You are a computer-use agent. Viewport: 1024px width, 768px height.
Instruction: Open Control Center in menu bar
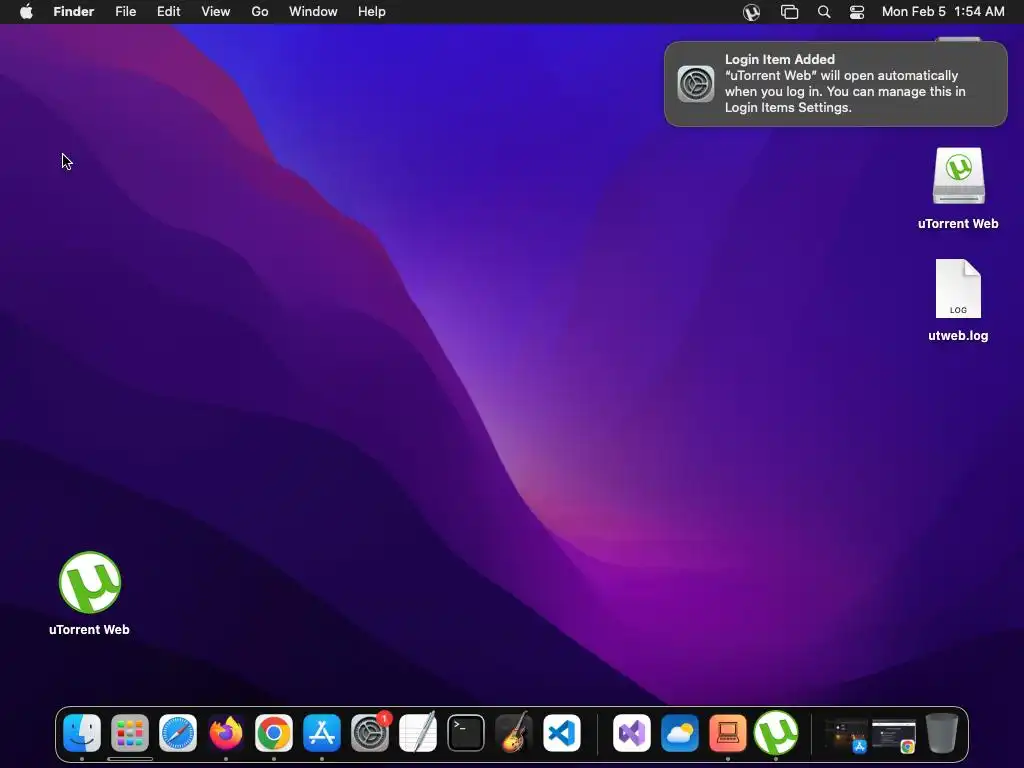click(x=857, y=12)
